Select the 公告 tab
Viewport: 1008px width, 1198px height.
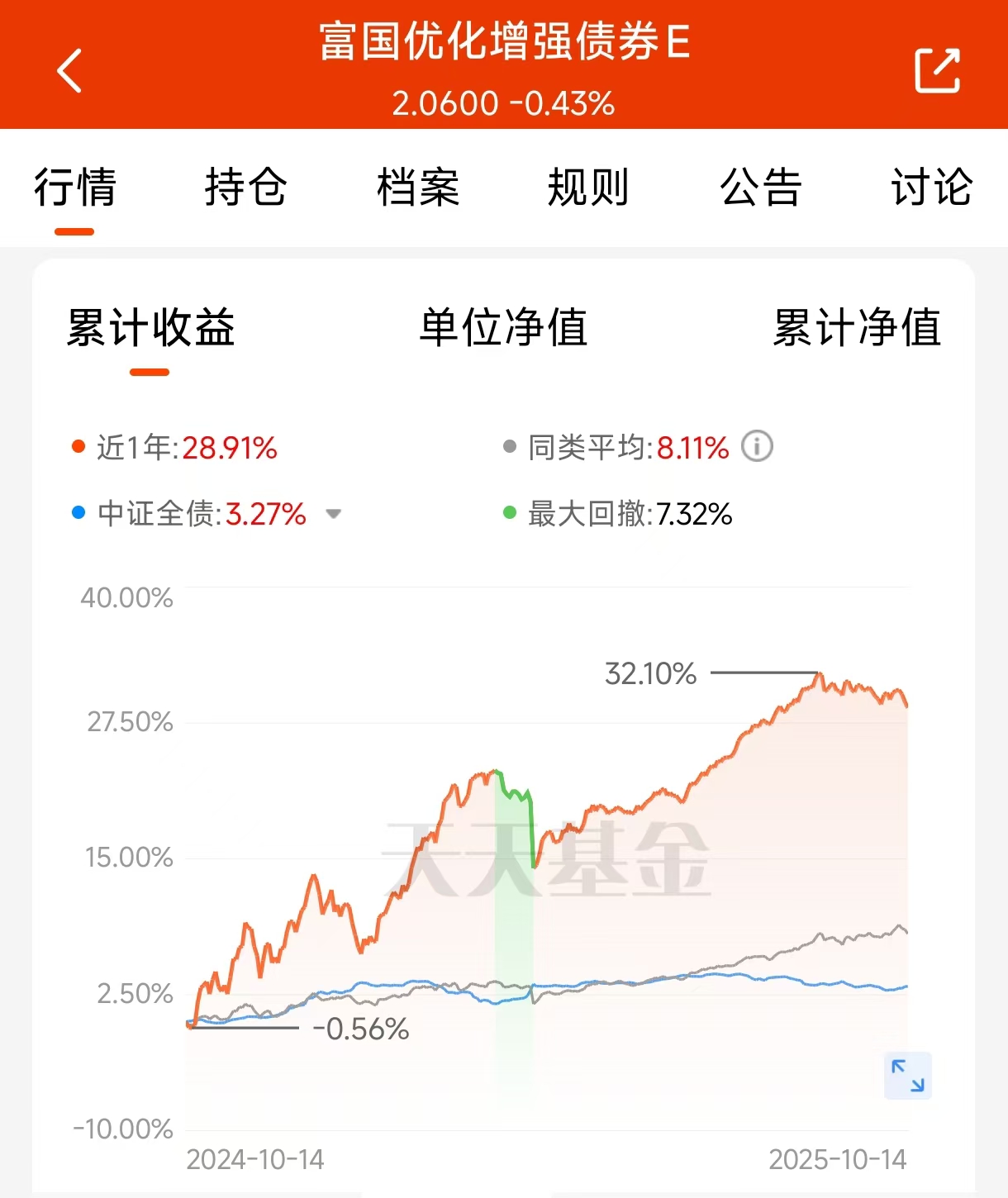(760, 187)
